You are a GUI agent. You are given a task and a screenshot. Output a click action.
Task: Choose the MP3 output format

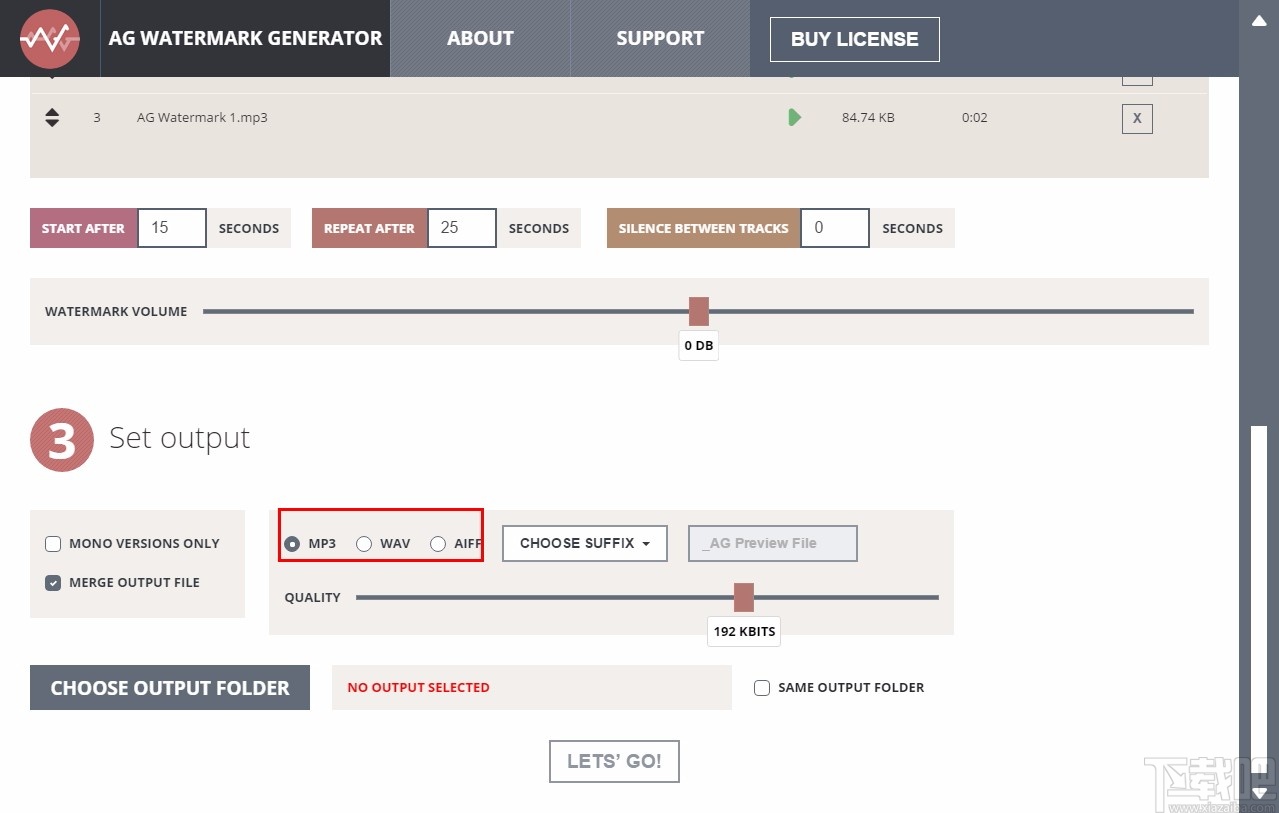pos(292,544)
